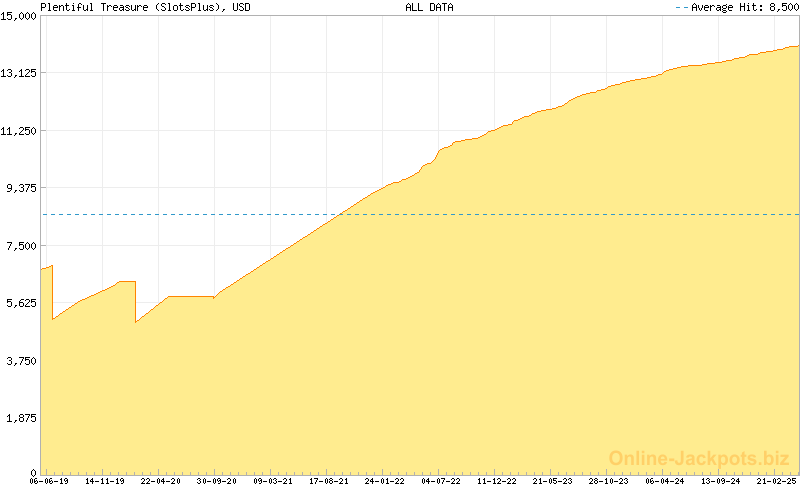Click the 9,375 y-axis label
Image resolution: width=800 pixels, height=490 pixels.
click(x=21, y=188)
